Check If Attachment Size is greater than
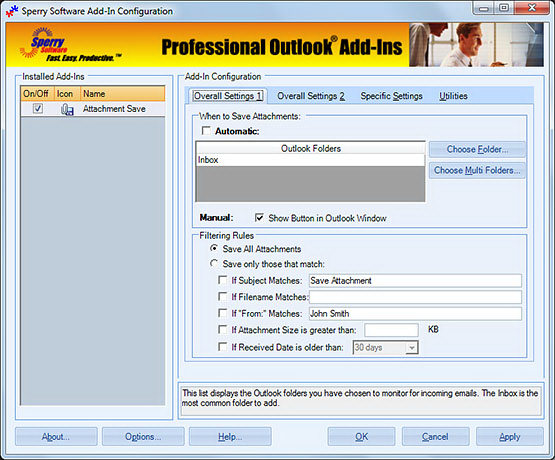Image resolution: width=555 pixels, height=460 pixels. pyautogui.click(x=223, y=330)
